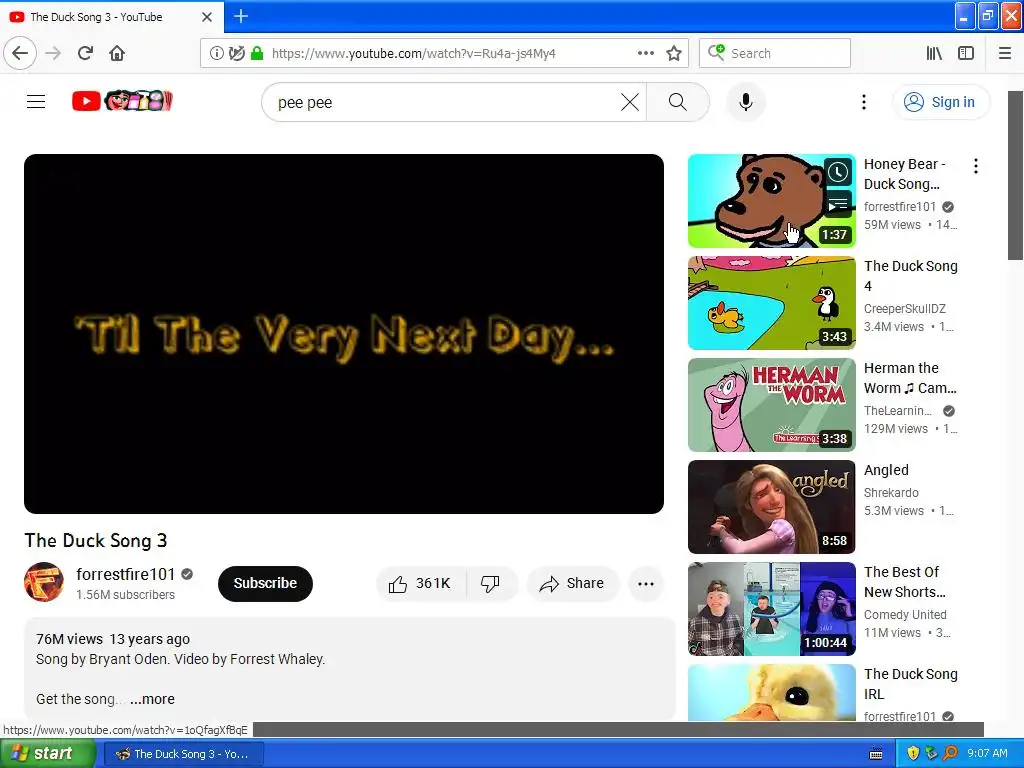
Task: Click the Shrekardo channel name
Action: [x=891, y=492]
